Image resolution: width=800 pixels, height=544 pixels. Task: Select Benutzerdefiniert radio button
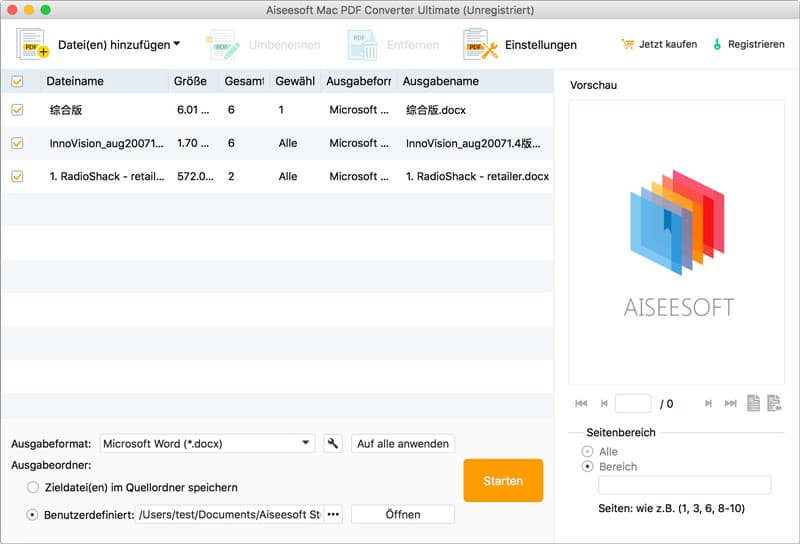coord(32,514)
